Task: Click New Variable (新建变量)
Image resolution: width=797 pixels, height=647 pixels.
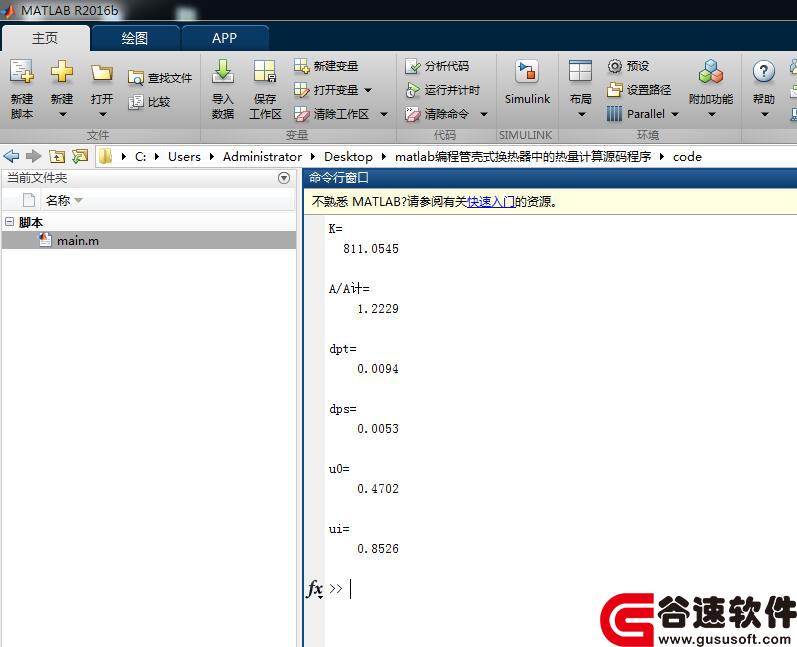Action: (x=326, y=66)
